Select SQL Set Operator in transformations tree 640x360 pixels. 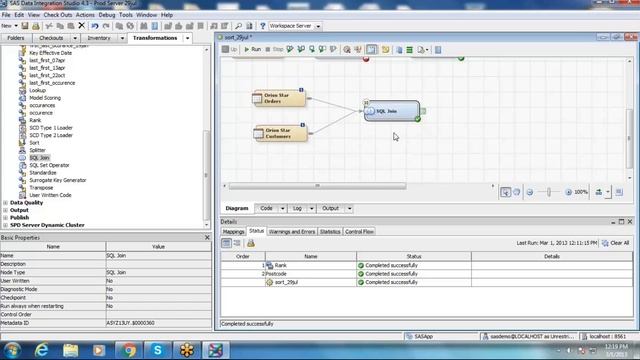coord(49,165)
